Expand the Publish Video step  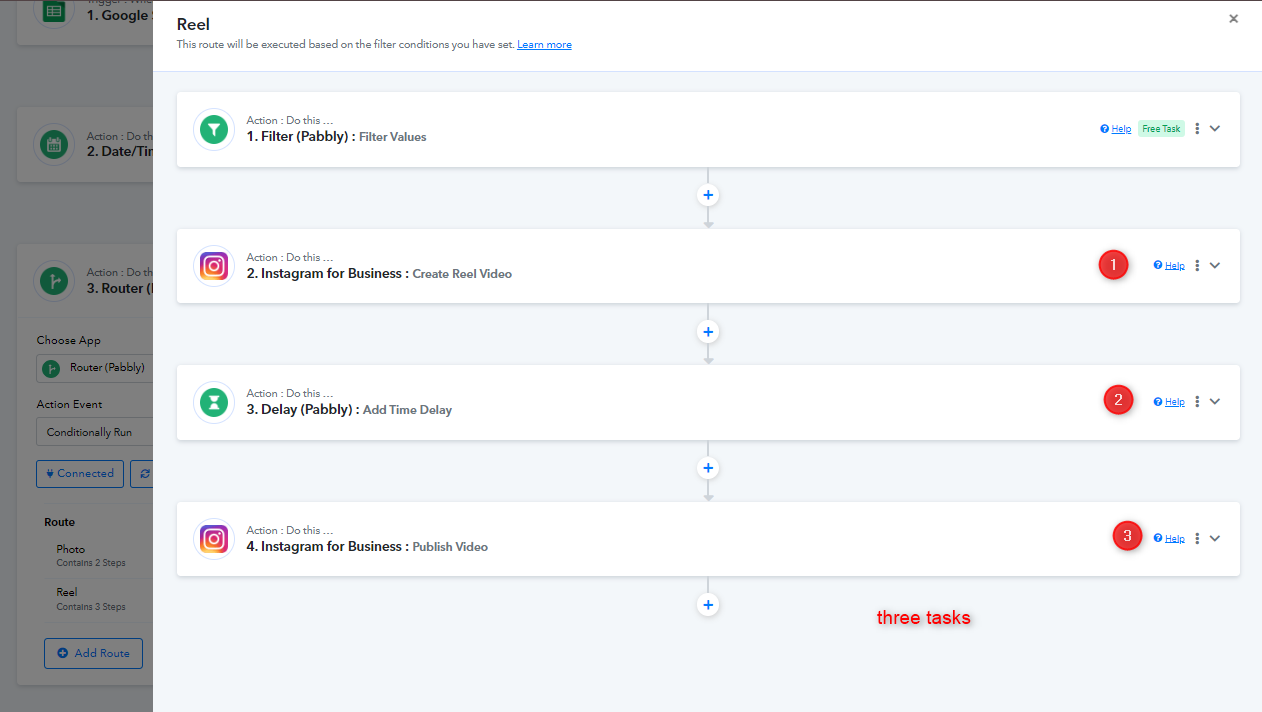[x=1215, y=538]
